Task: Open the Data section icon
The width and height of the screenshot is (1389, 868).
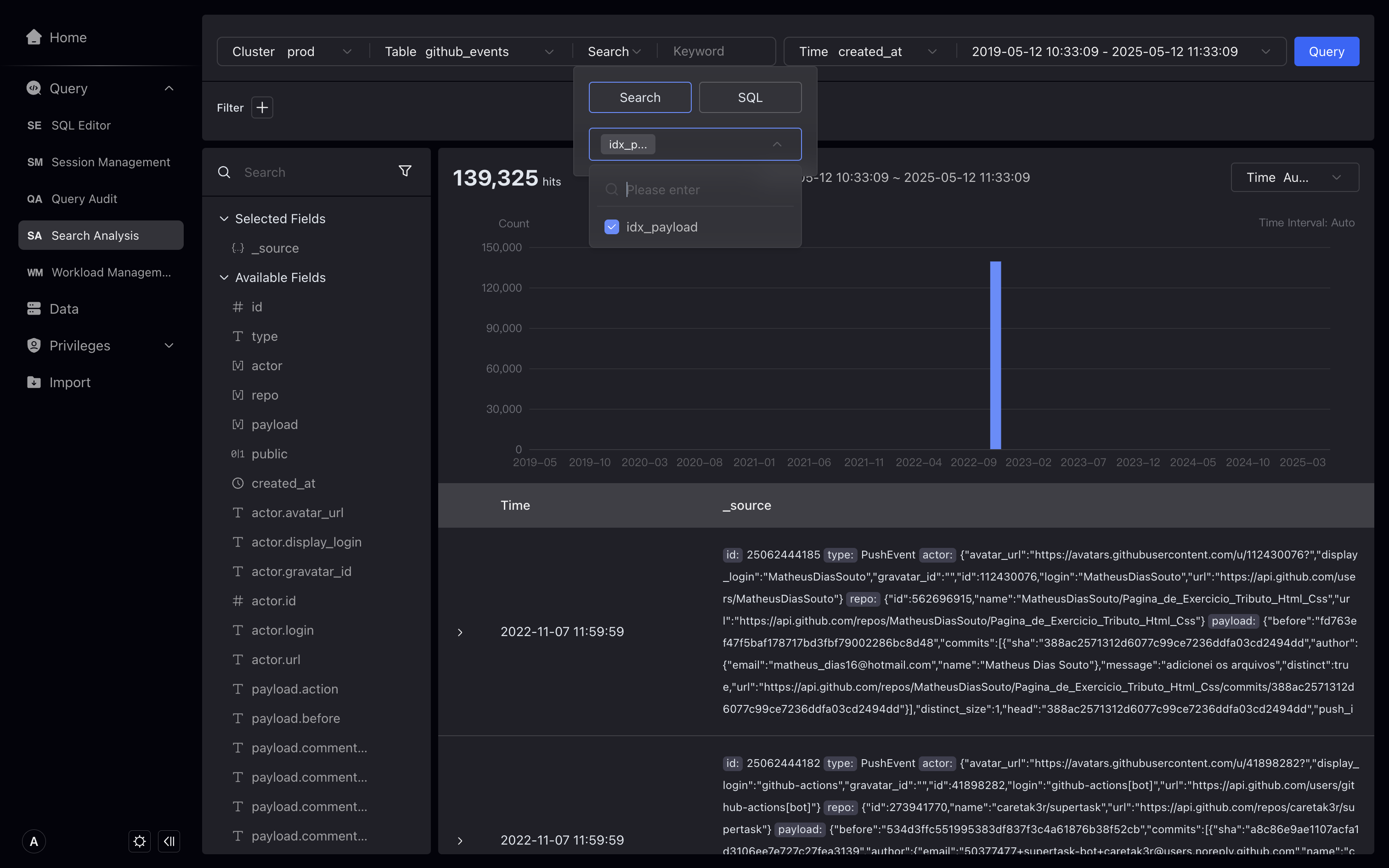Action: point(34,309)
